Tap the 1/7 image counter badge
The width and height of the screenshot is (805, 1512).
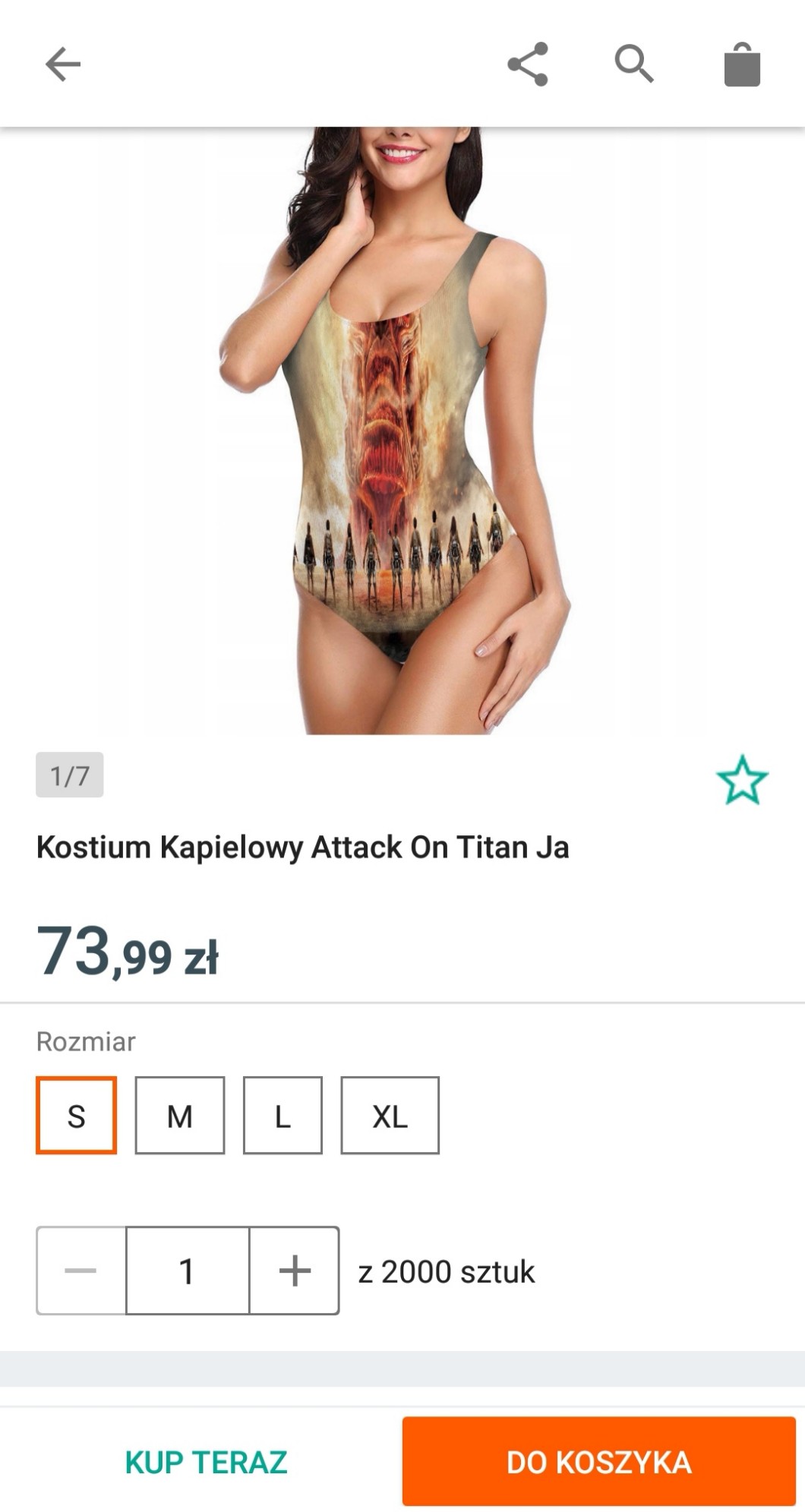[x=70, y=775]
